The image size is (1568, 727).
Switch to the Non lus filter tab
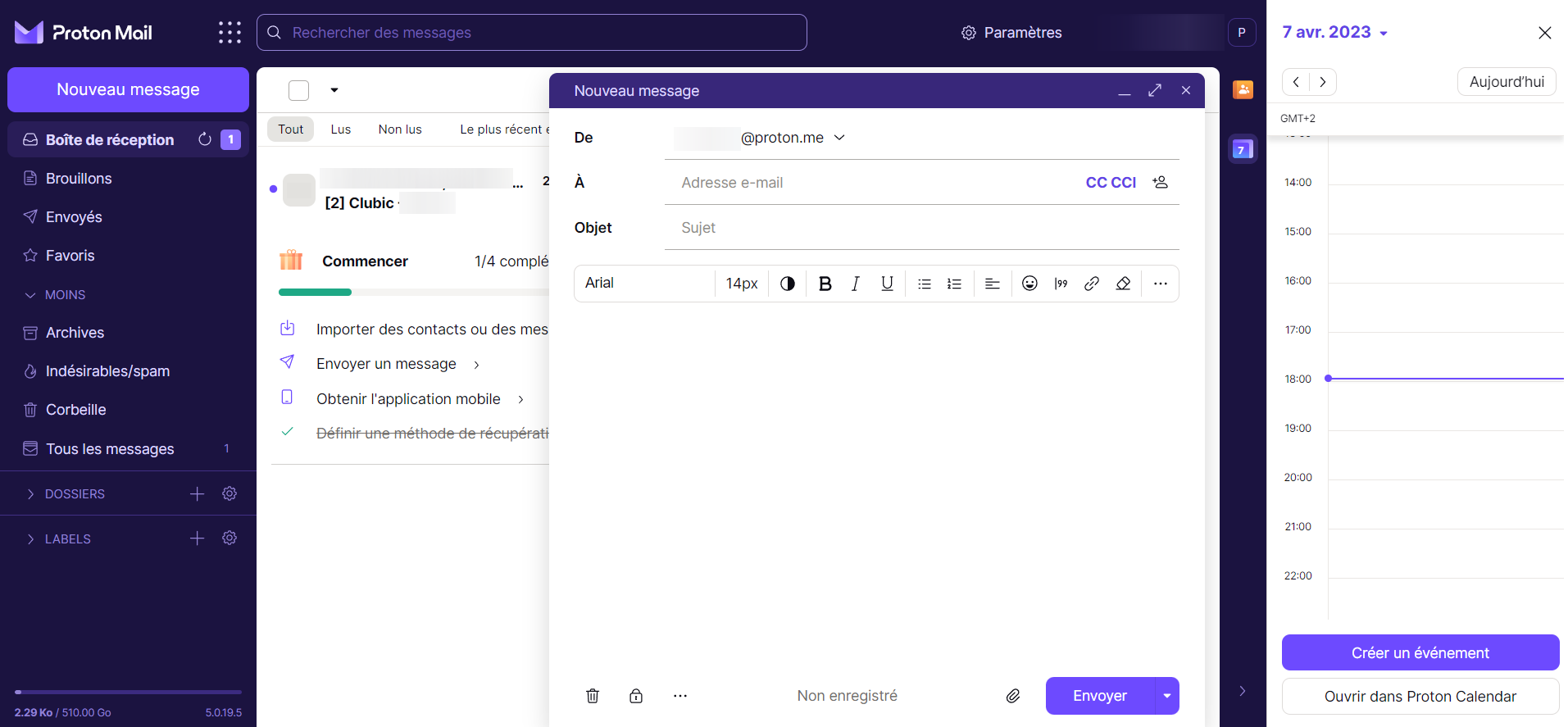[400, 129]
